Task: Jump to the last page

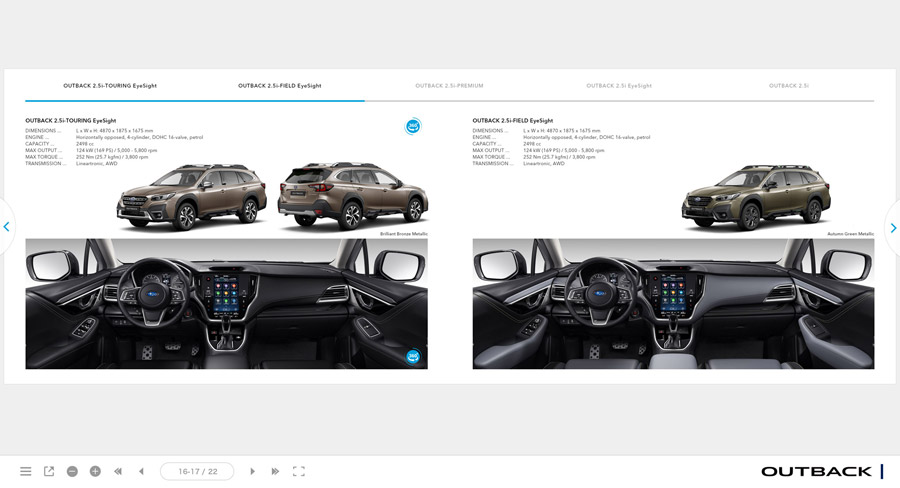Action: point(275,471)
